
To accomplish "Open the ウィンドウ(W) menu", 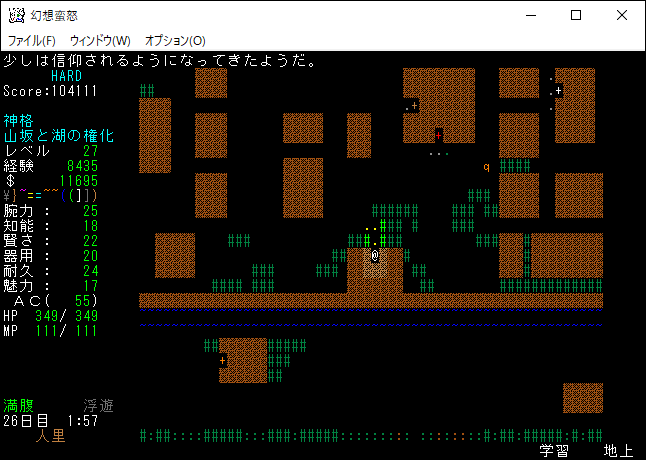I will click(x=100, y=40).
